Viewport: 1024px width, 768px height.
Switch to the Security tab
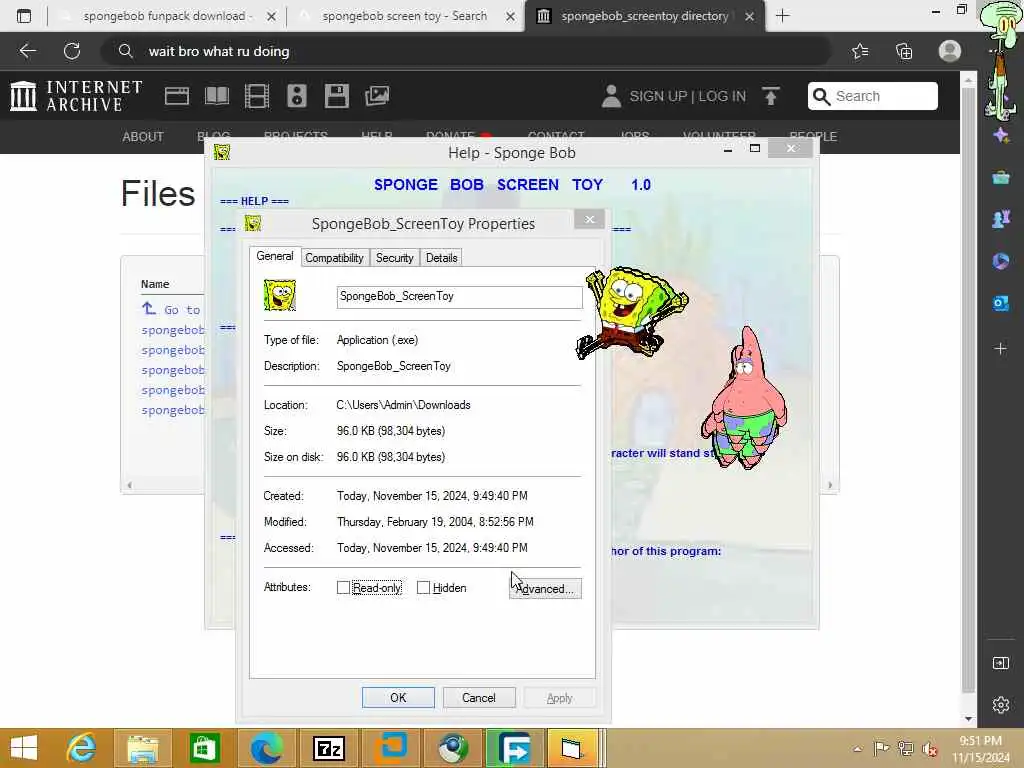(x=394, y=258)
